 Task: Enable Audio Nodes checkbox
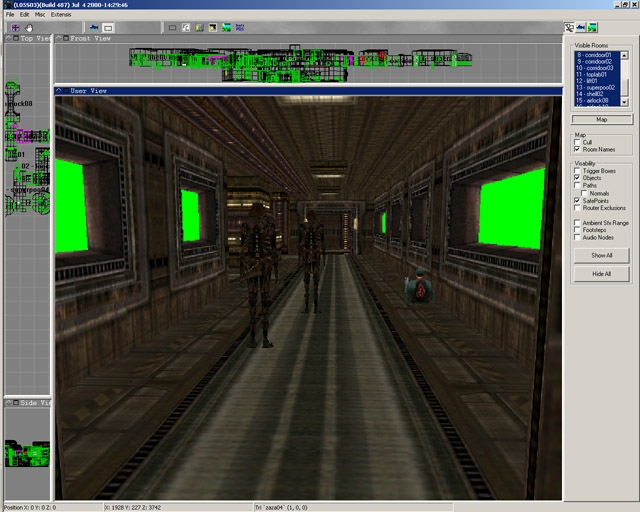tap(577, 237)
